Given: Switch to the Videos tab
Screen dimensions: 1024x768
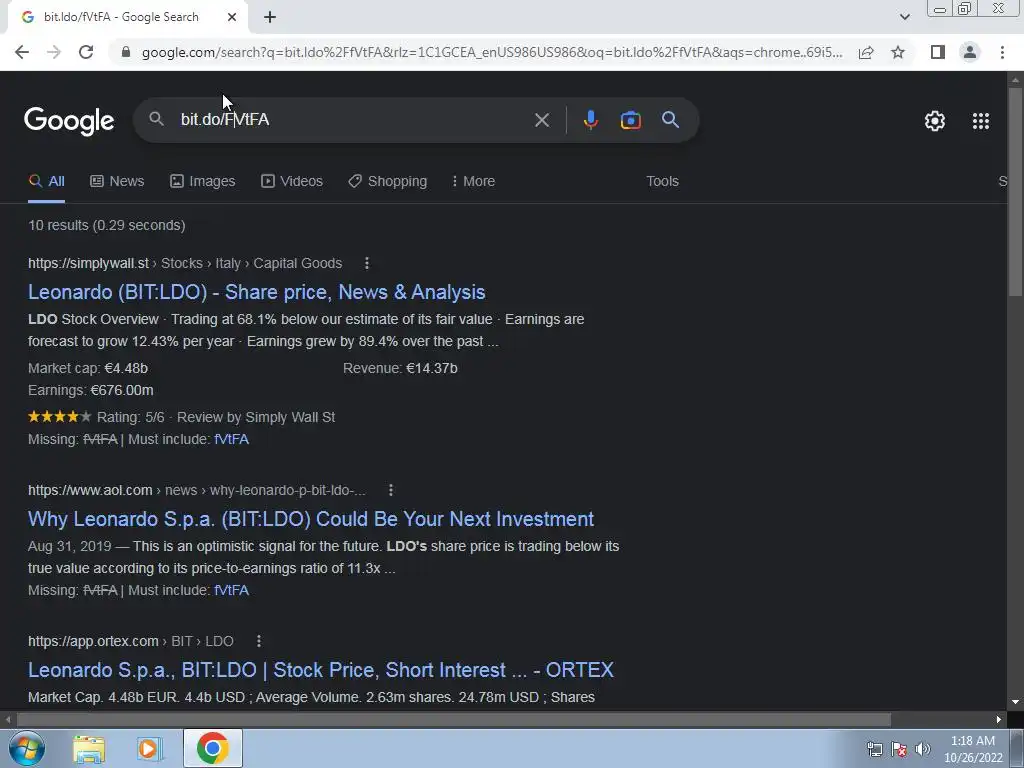Looking at the screenshot, I should pyautogui.click(x=292, y=182).
